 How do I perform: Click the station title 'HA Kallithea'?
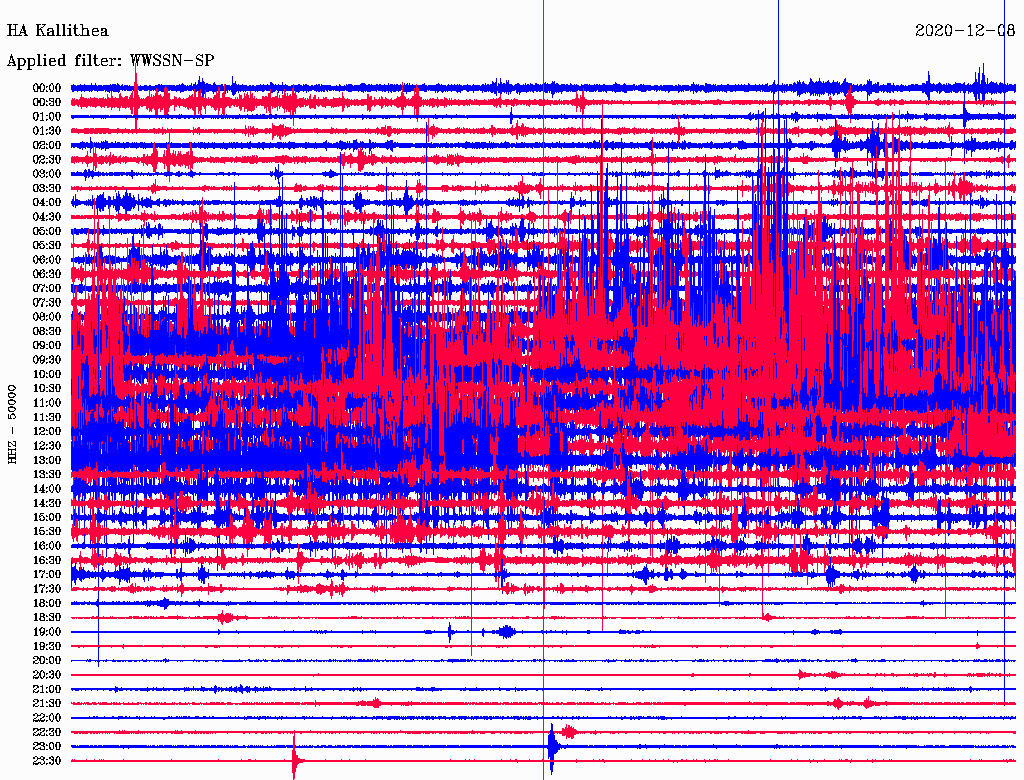[x=57, y=31]
